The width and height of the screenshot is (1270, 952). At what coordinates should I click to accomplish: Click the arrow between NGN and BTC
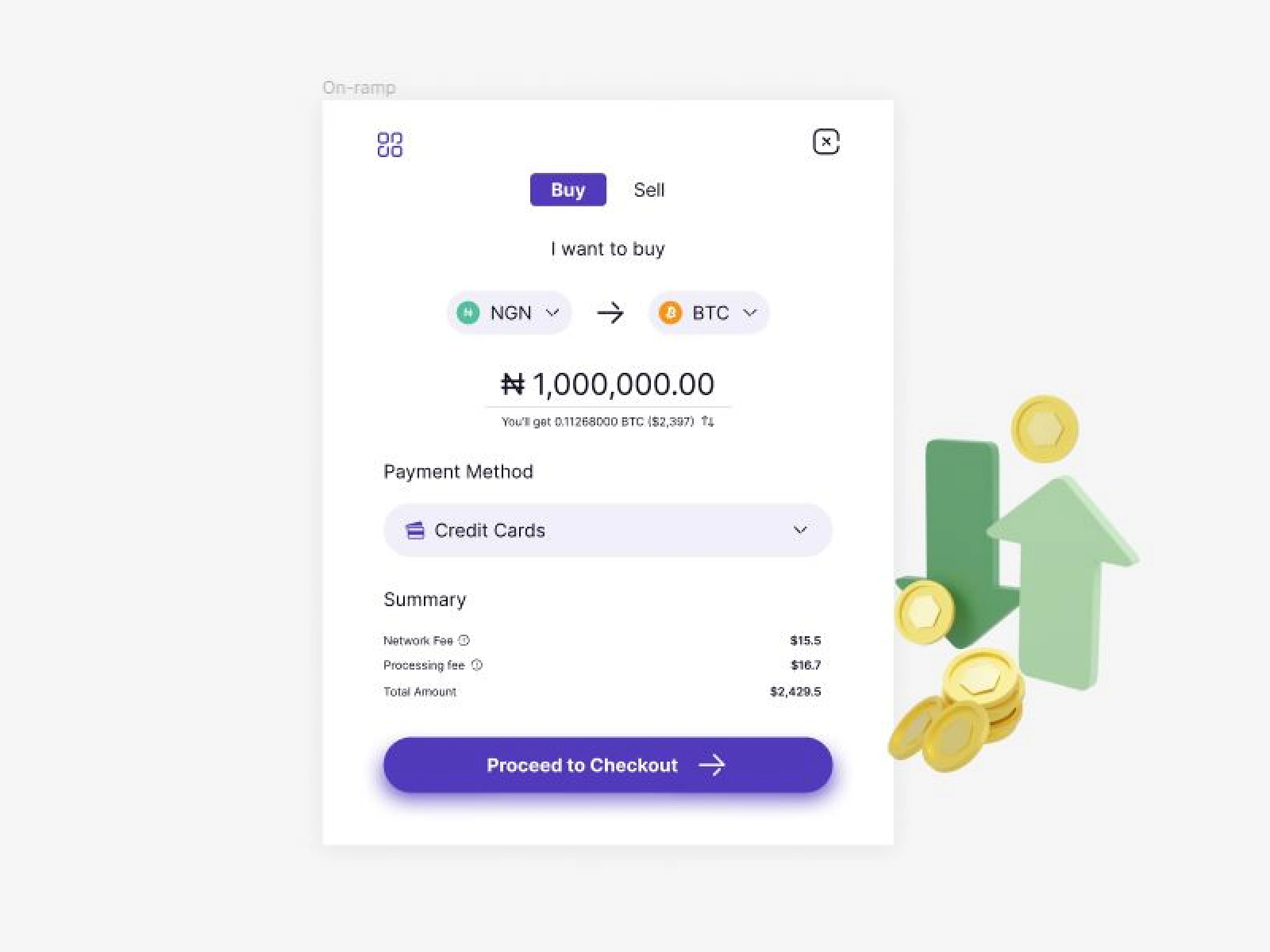(x=610, y=313)
